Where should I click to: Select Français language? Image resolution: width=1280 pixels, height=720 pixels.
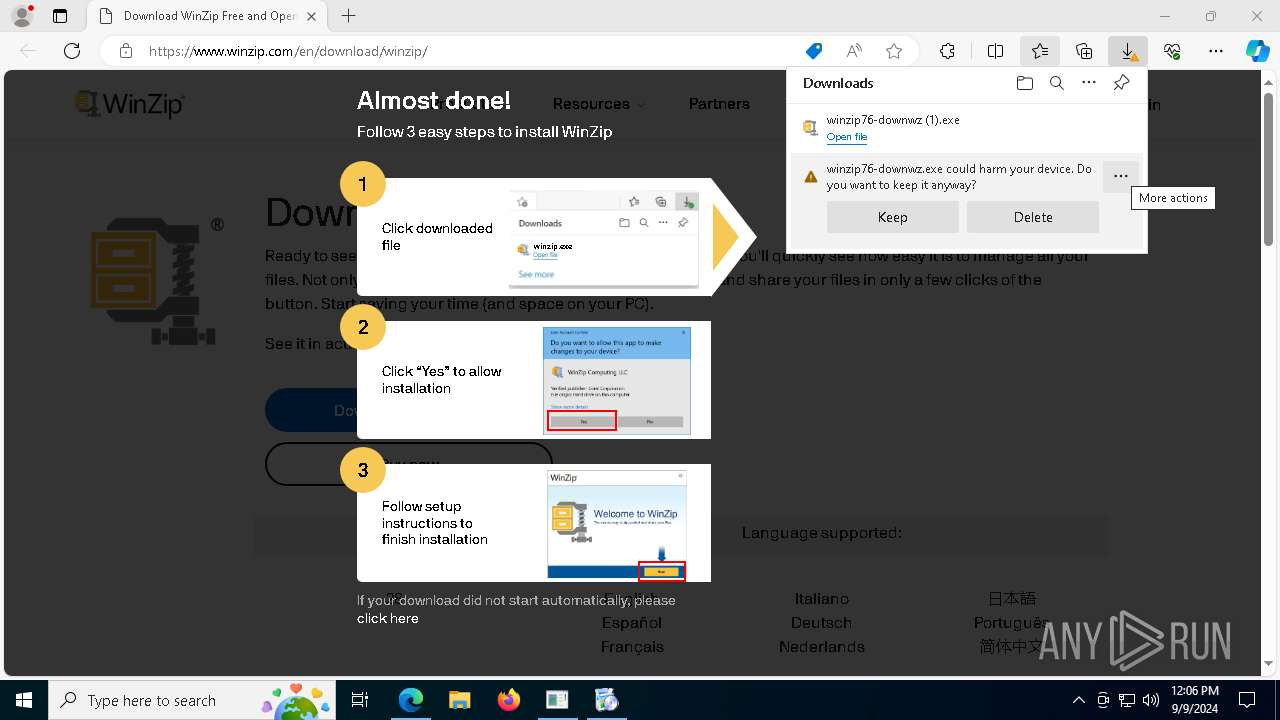[632, 647]
